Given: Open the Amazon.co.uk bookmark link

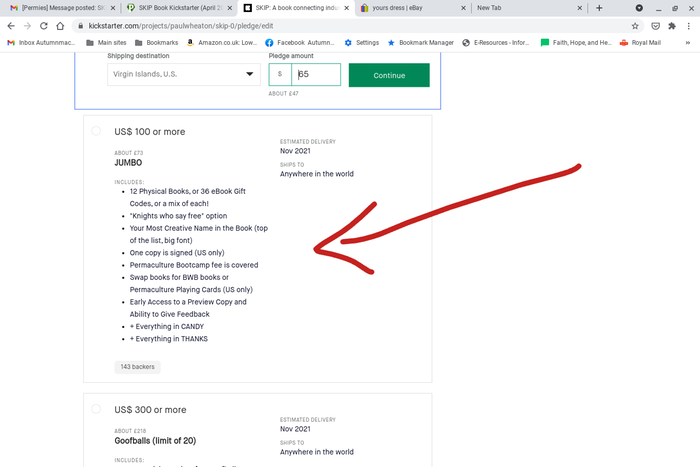Looking at the screenshot, I should coord(222,43).
